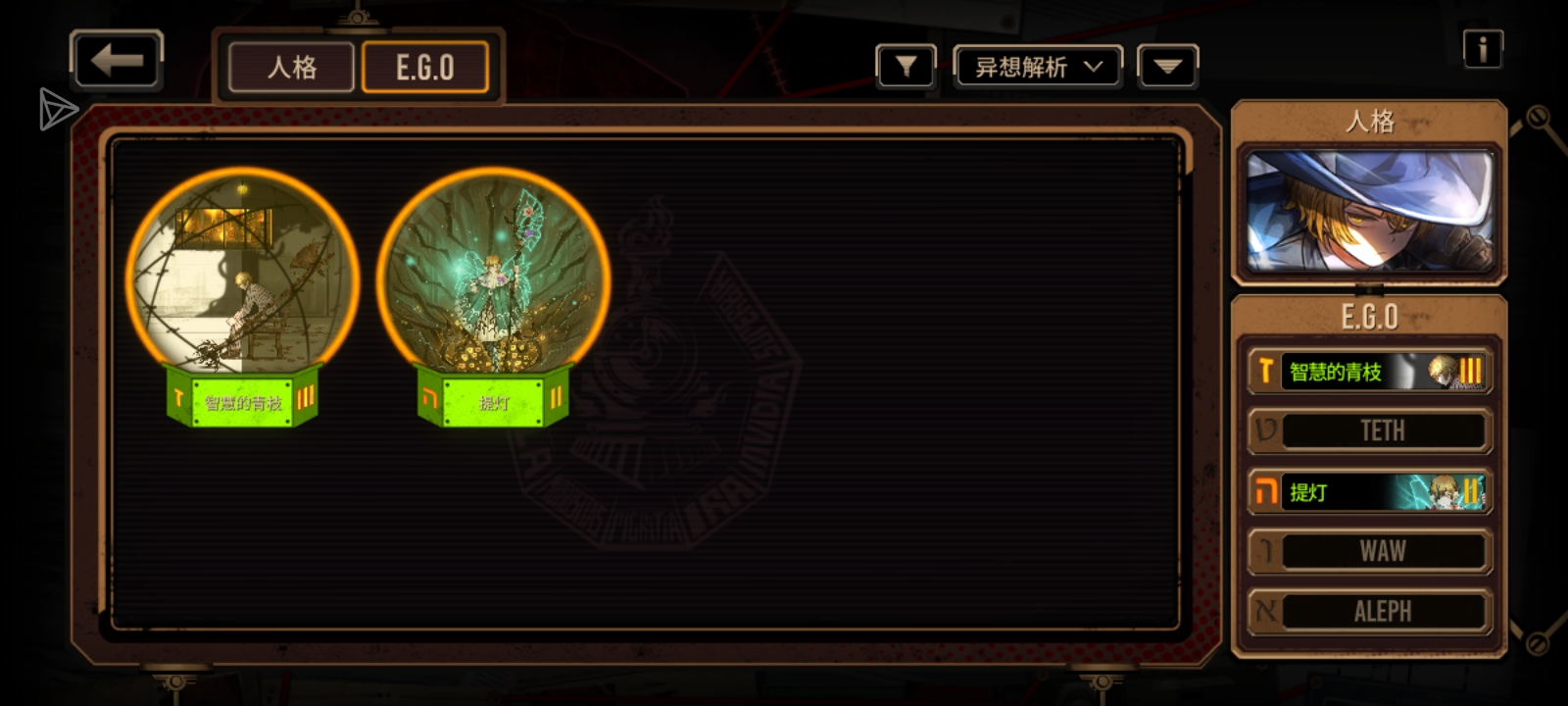Viewport: 1568px width, 706px height.
Task: Choose the empty TETH slot
Action: click(1369, 430)
